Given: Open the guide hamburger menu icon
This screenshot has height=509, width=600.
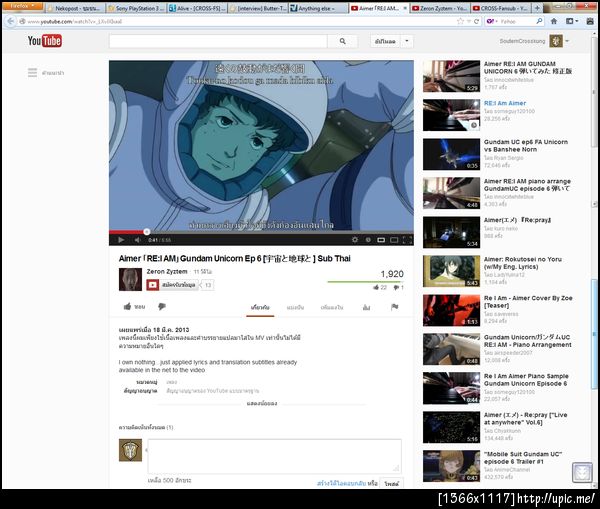Looking at the screenshot, I should click(33, 72).
